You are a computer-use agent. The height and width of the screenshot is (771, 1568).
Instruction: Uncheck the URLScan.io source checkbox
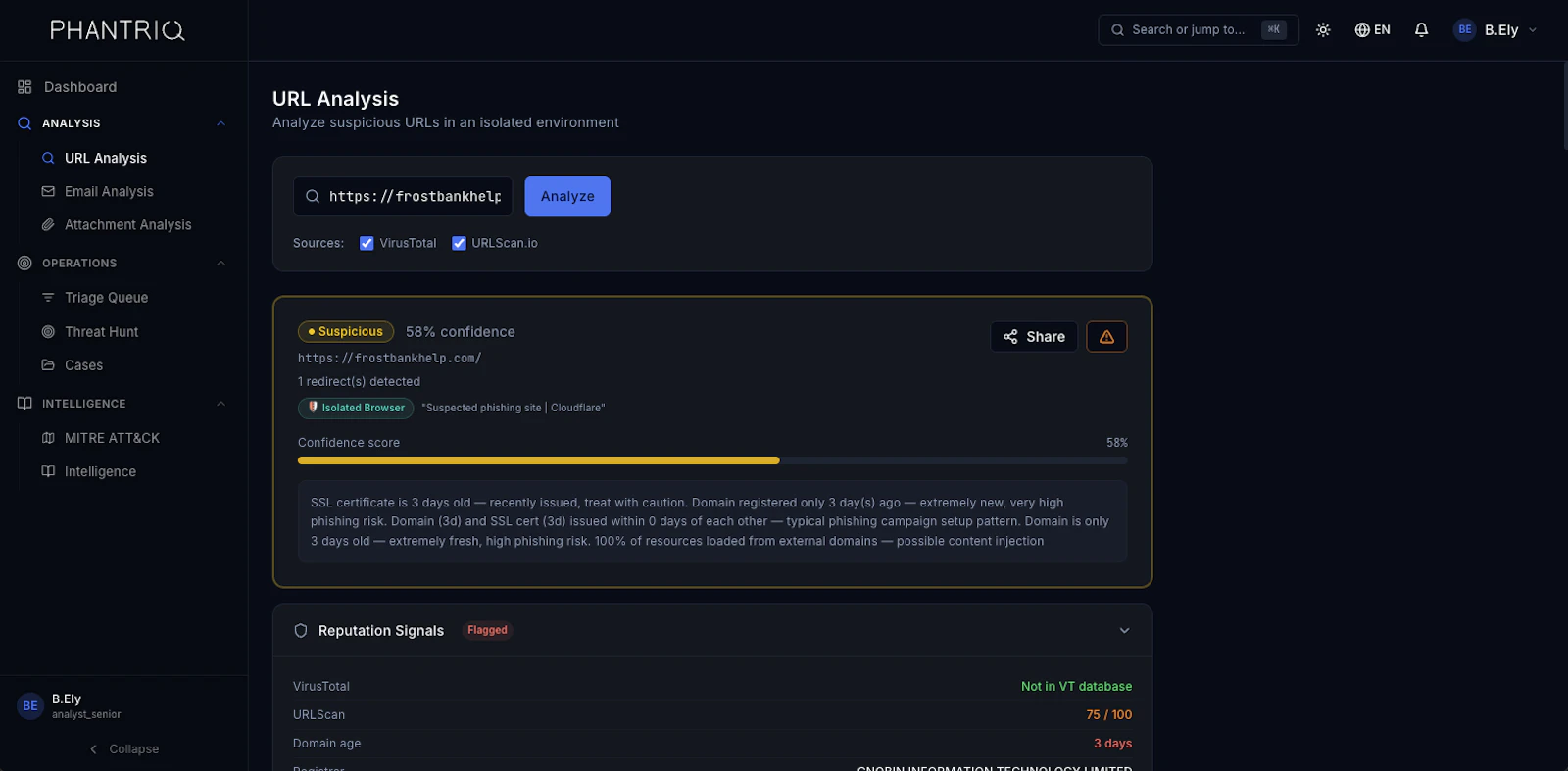click(459, 243)
